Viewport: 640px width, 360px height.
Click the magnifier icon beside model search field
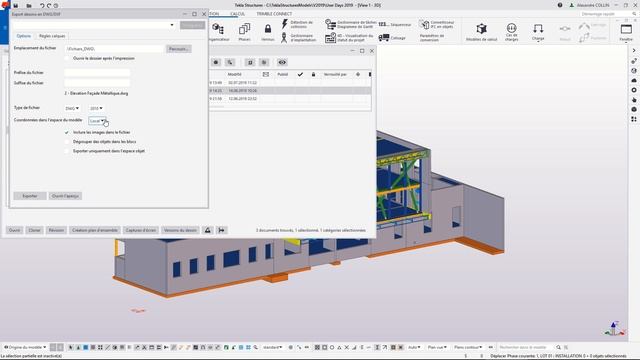click(558, 347)
